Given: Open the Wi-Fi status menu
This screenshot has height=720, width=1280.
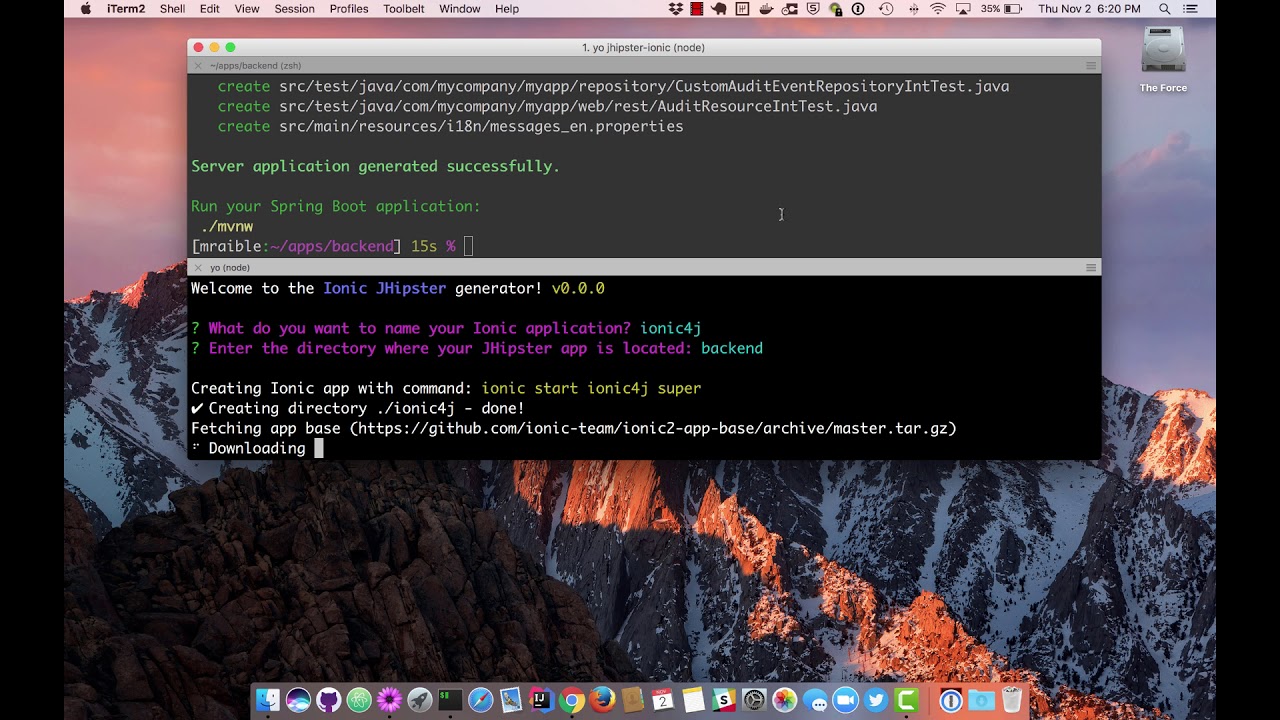Looking at the screenshot, I should (937, 9).
